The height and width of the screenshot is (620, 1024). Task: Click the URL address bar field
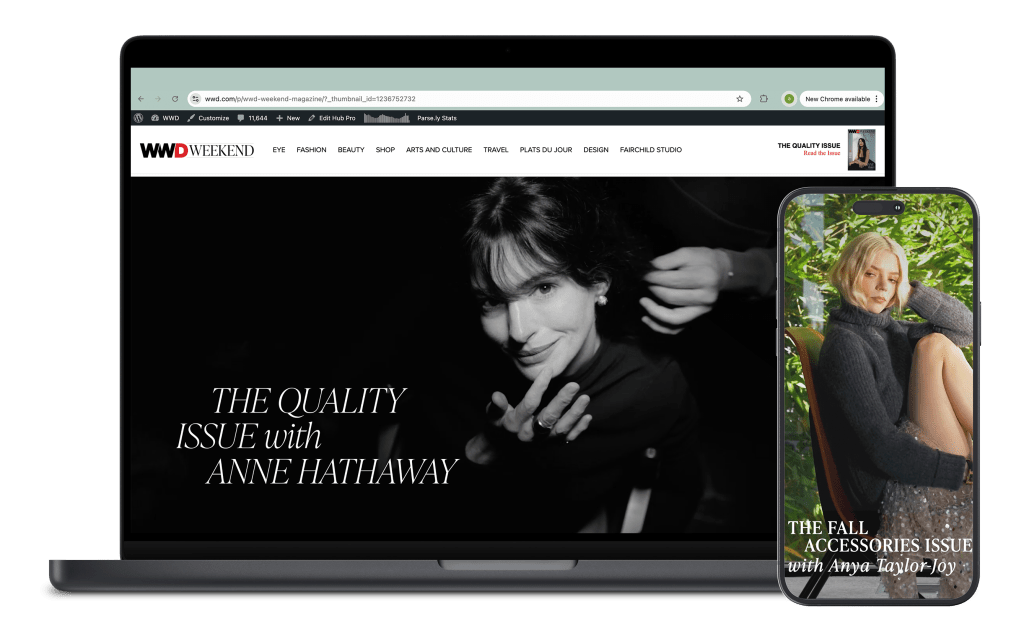(x=460, y=99)
